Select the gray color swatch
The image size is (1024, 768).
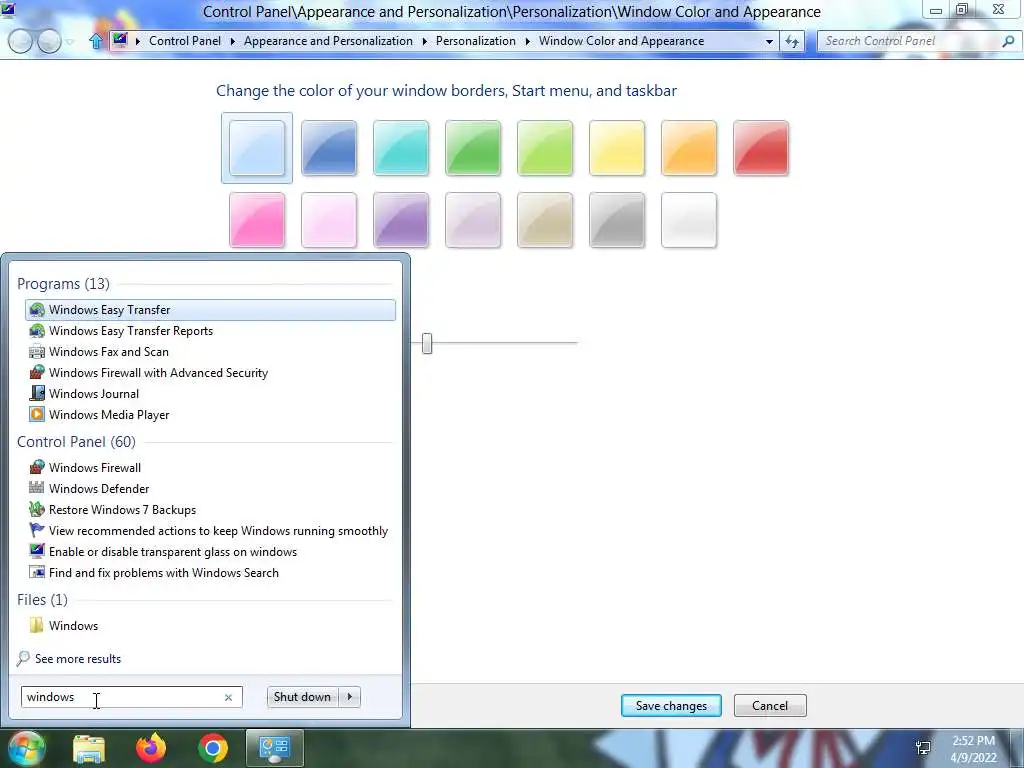[616, 220]
